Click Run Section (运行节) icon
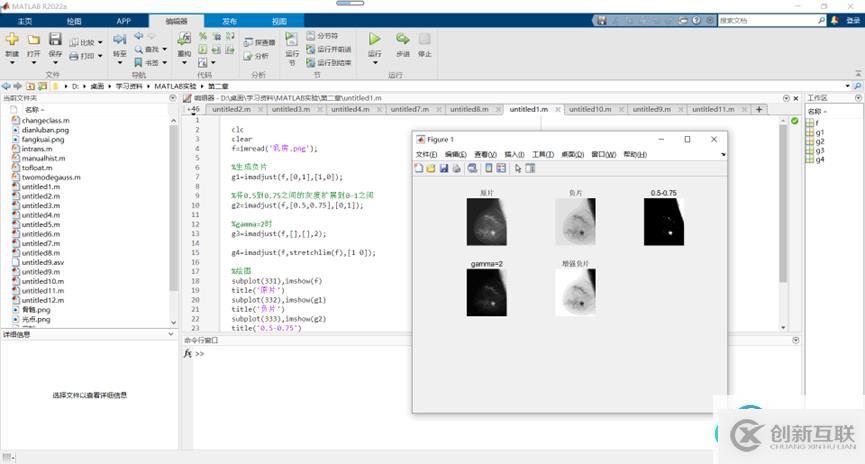 [291, 40]
